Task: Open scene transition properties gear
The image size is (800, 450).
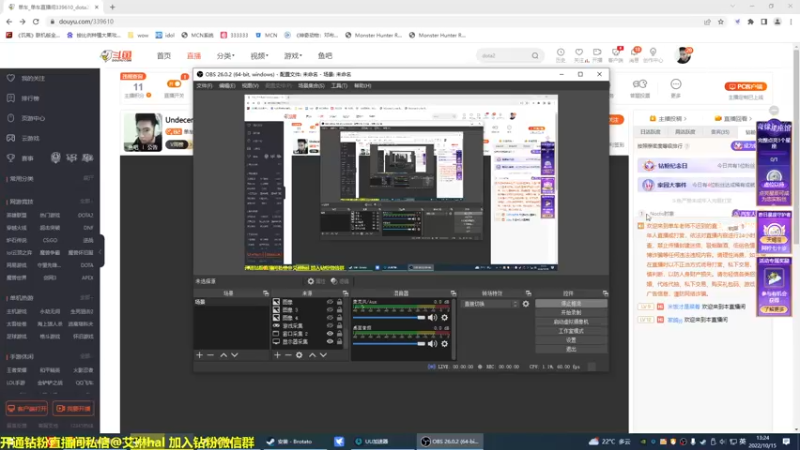Action: (x=526, y=304)
